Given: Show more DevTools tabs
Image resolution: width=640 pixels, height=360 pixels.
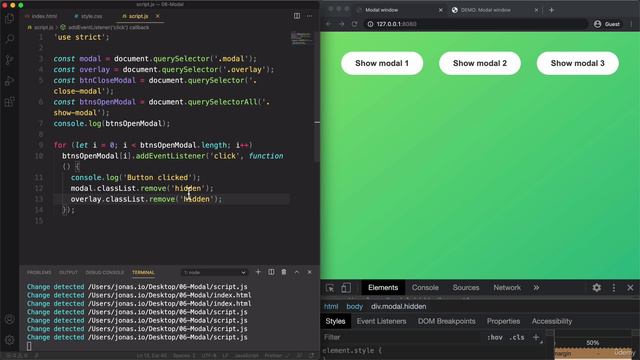Looking at the screenshot, I should pos(536,288).
